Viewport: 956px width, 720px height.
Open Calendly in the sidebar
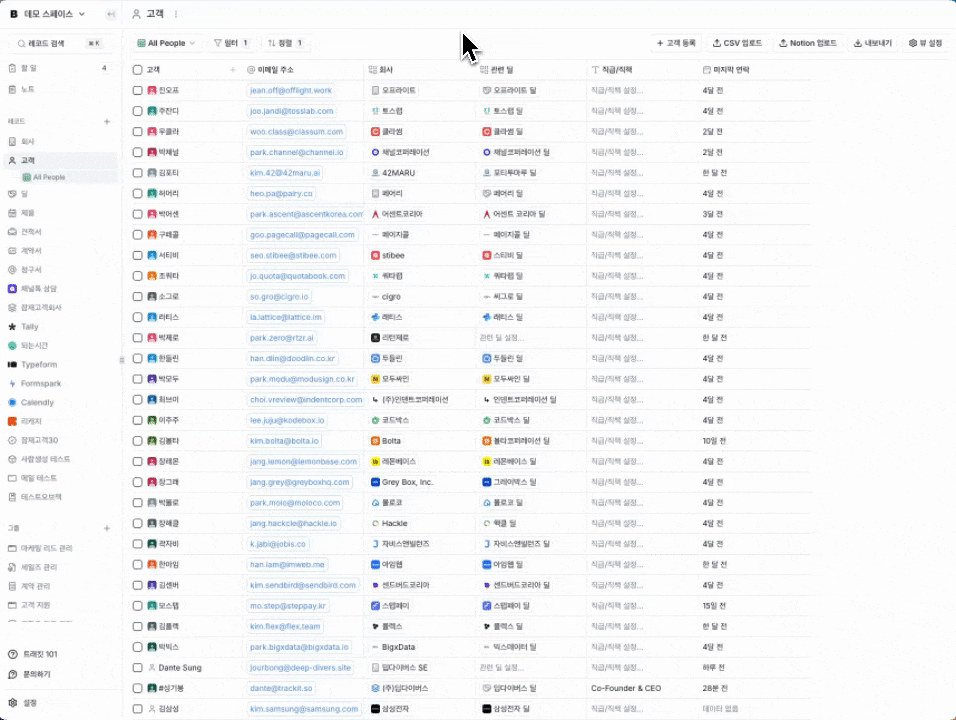pos(37,402)
